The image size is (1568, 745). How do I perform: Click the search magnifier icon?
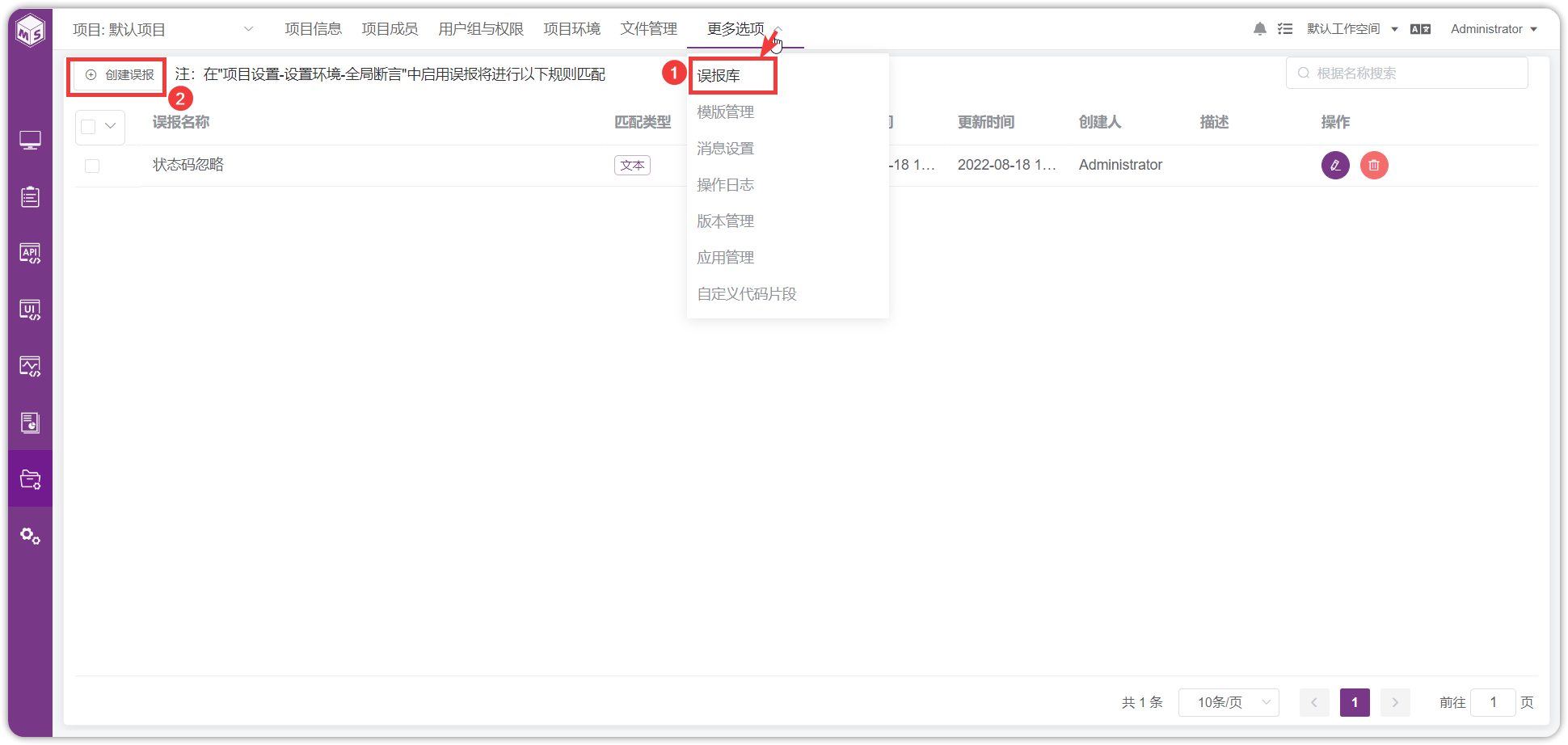point(1303,73)
